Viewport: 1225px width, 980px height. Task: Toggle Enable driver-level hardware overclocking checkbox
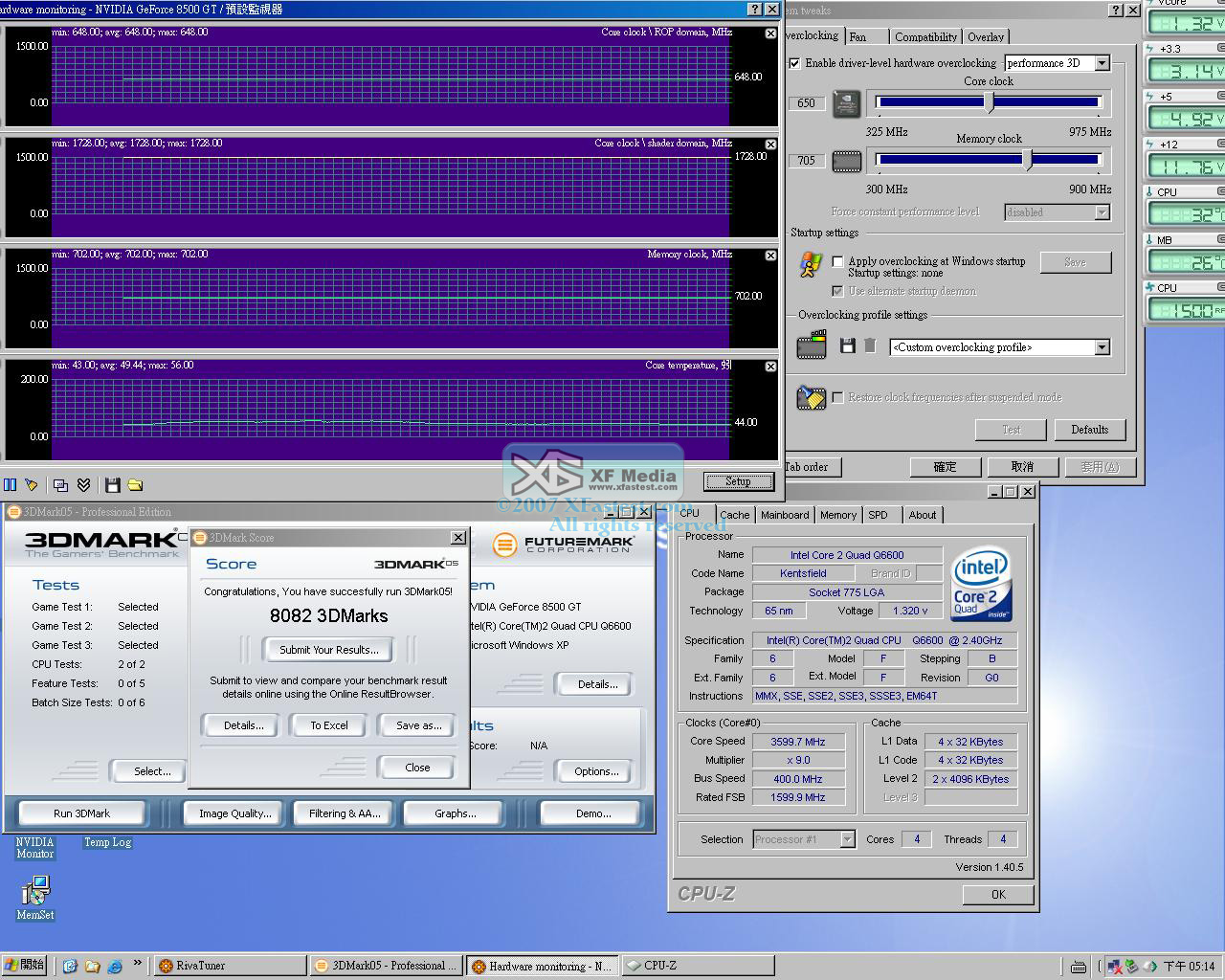[x=794, y=63]
